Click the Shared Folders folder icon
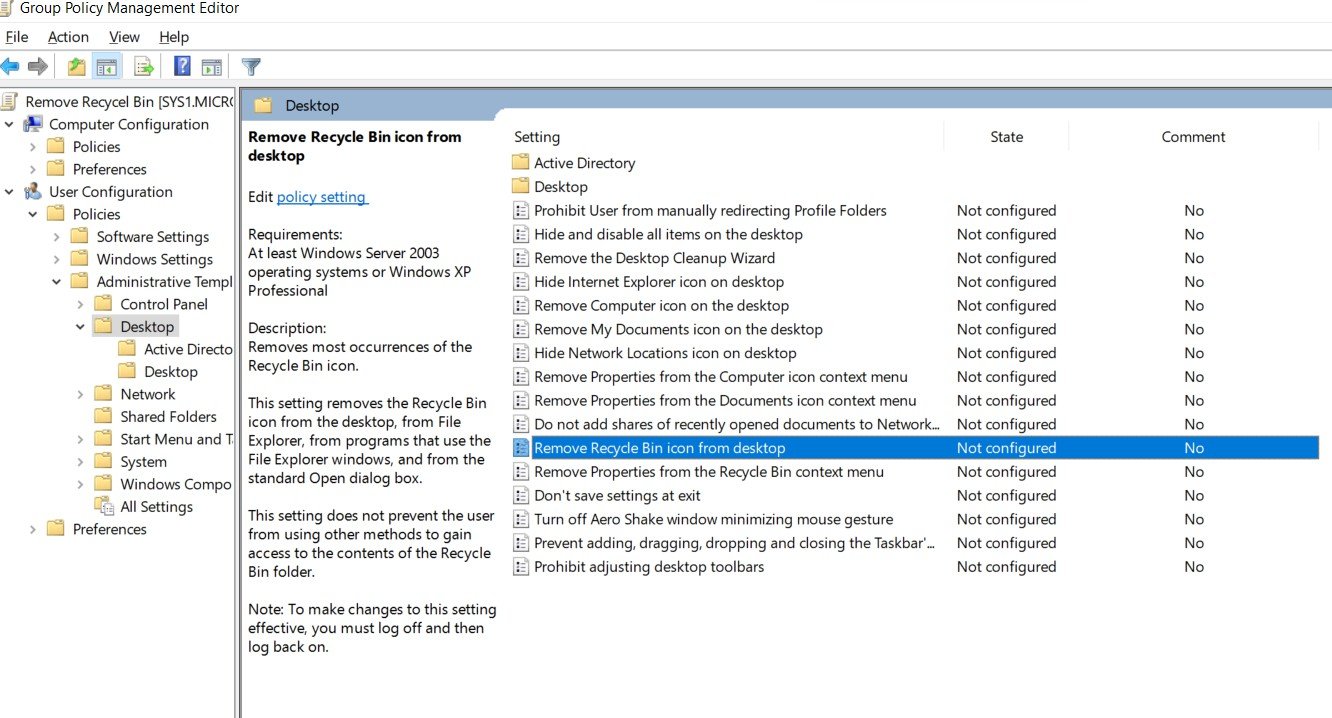The image size is (1332, 718). (104, 416)
